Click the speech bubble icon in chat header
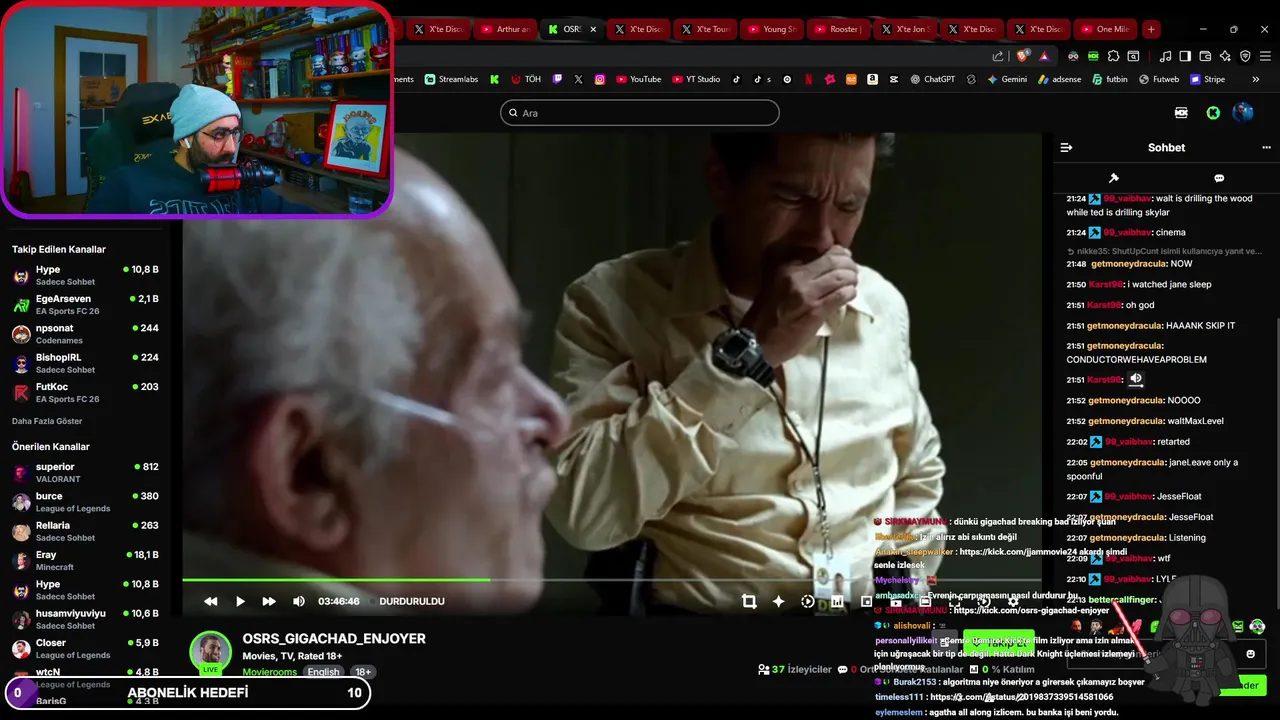 click(1219, 178)
